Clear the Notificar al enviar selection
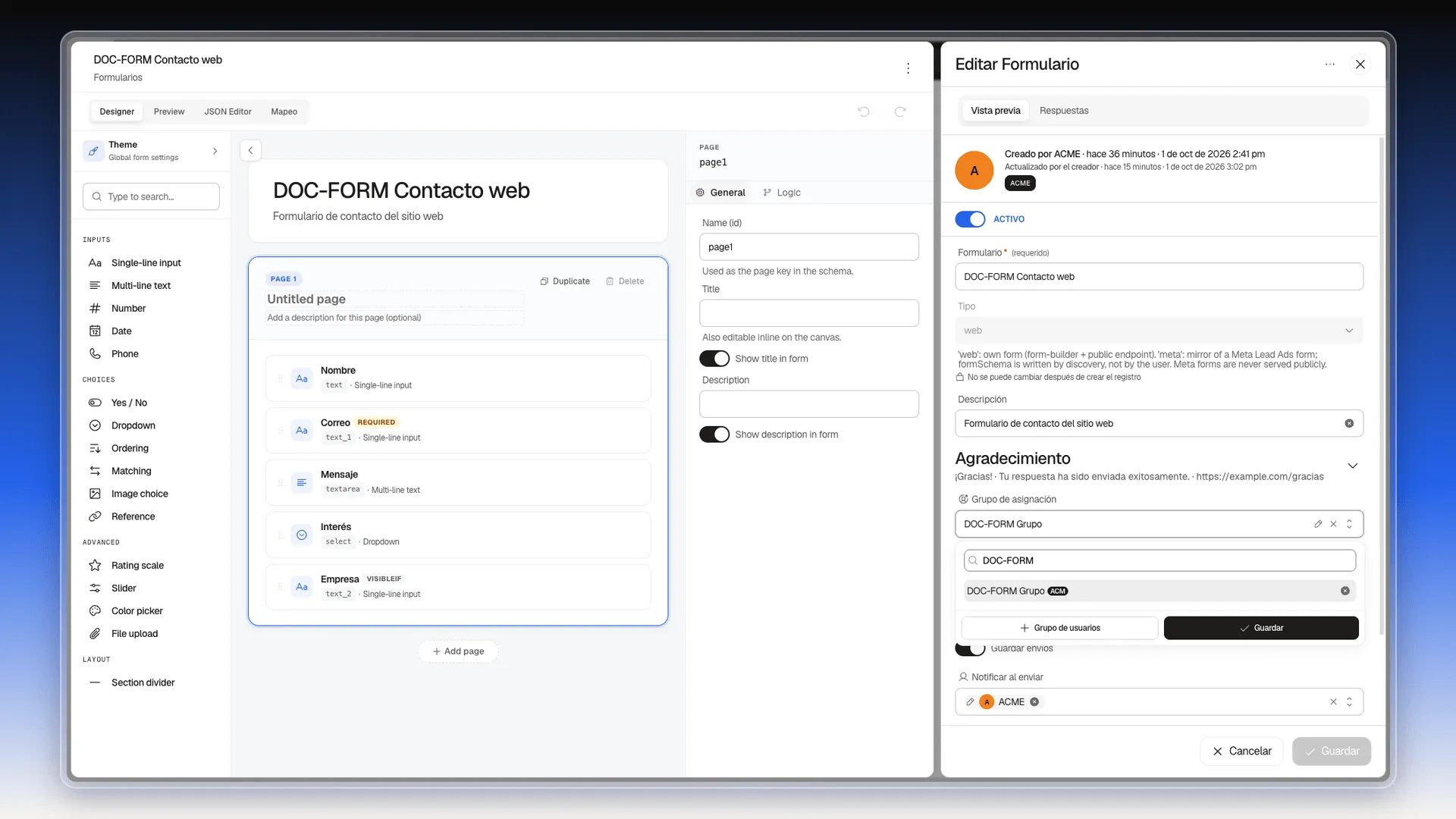The image size is (1456, 819). click(1333, 702)
